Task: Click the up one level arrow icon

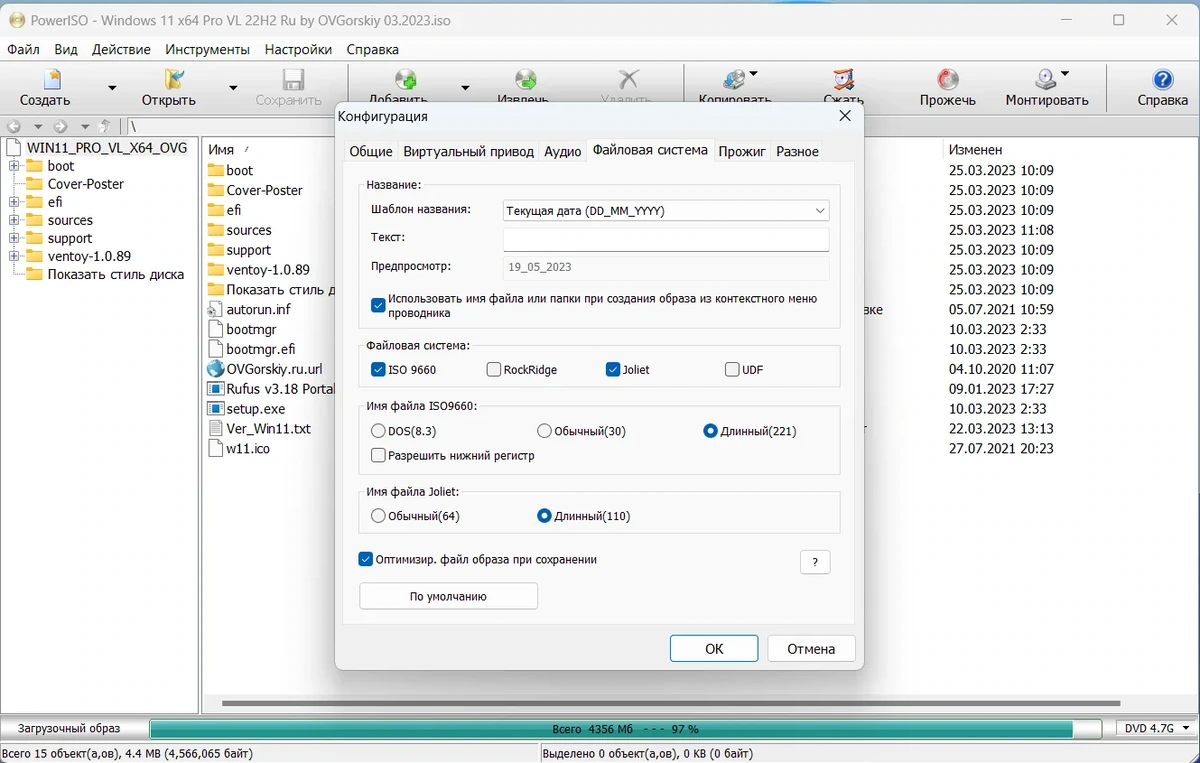Action: tap(105, 126)
